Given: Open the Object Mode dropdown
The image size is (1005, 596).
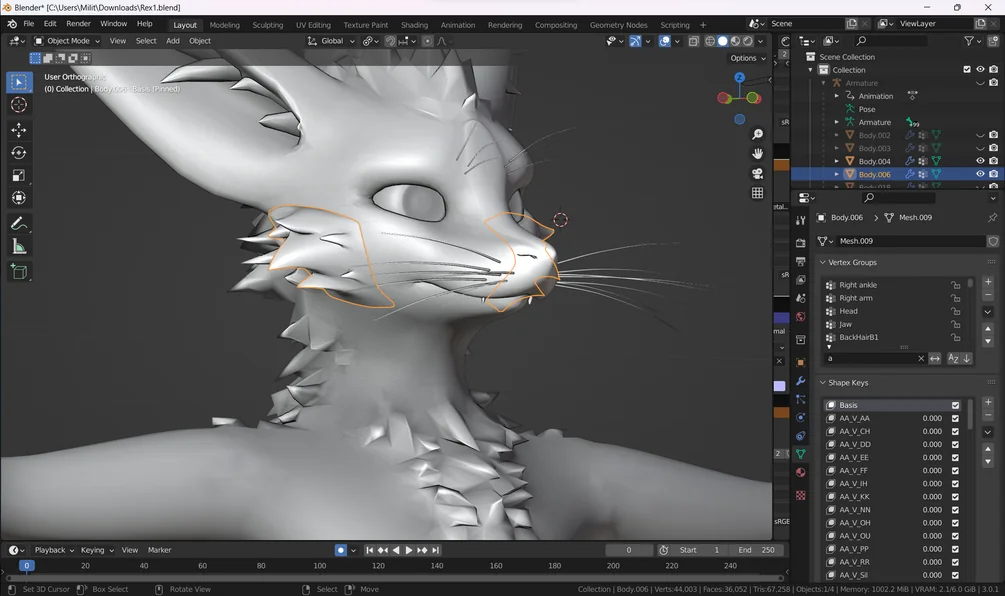Looking at the screenshot, I should point(67,41).
